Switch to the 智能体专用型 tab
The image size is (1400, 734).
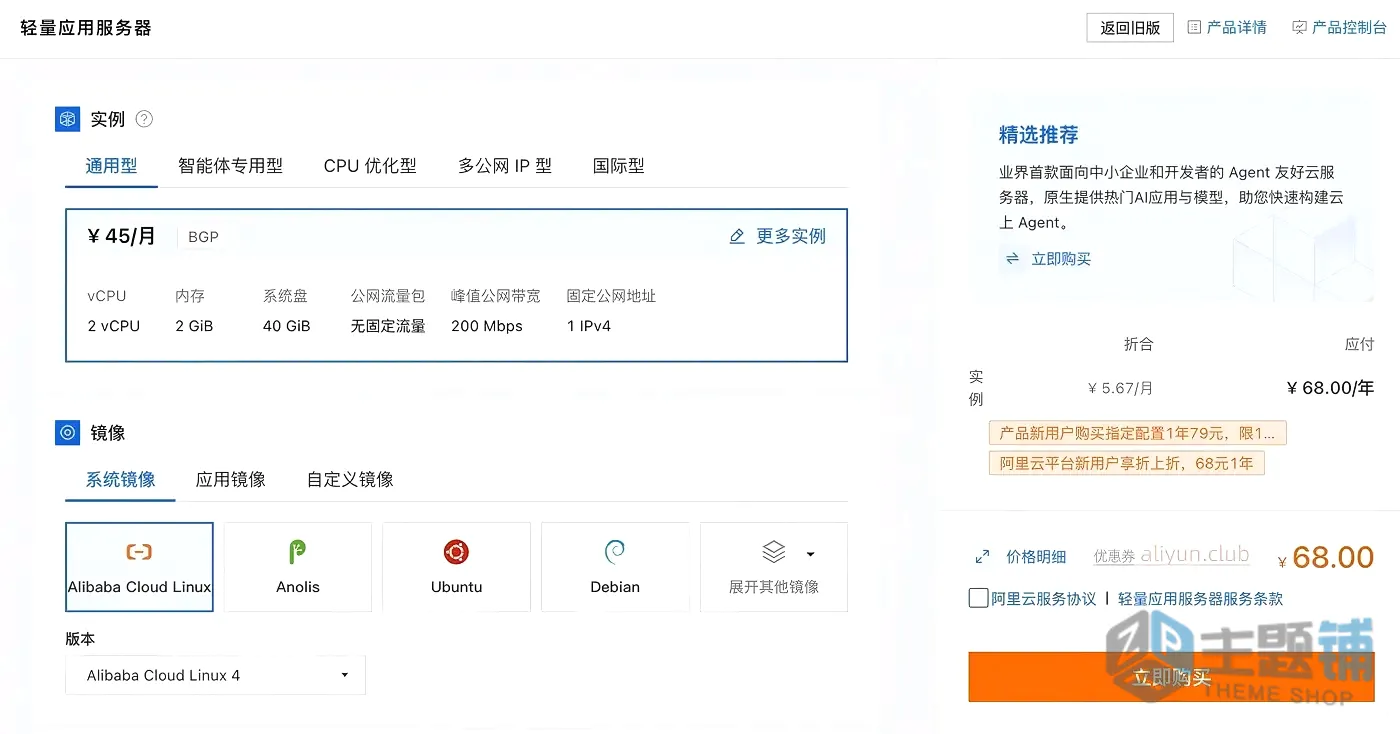tap(230, 166)
